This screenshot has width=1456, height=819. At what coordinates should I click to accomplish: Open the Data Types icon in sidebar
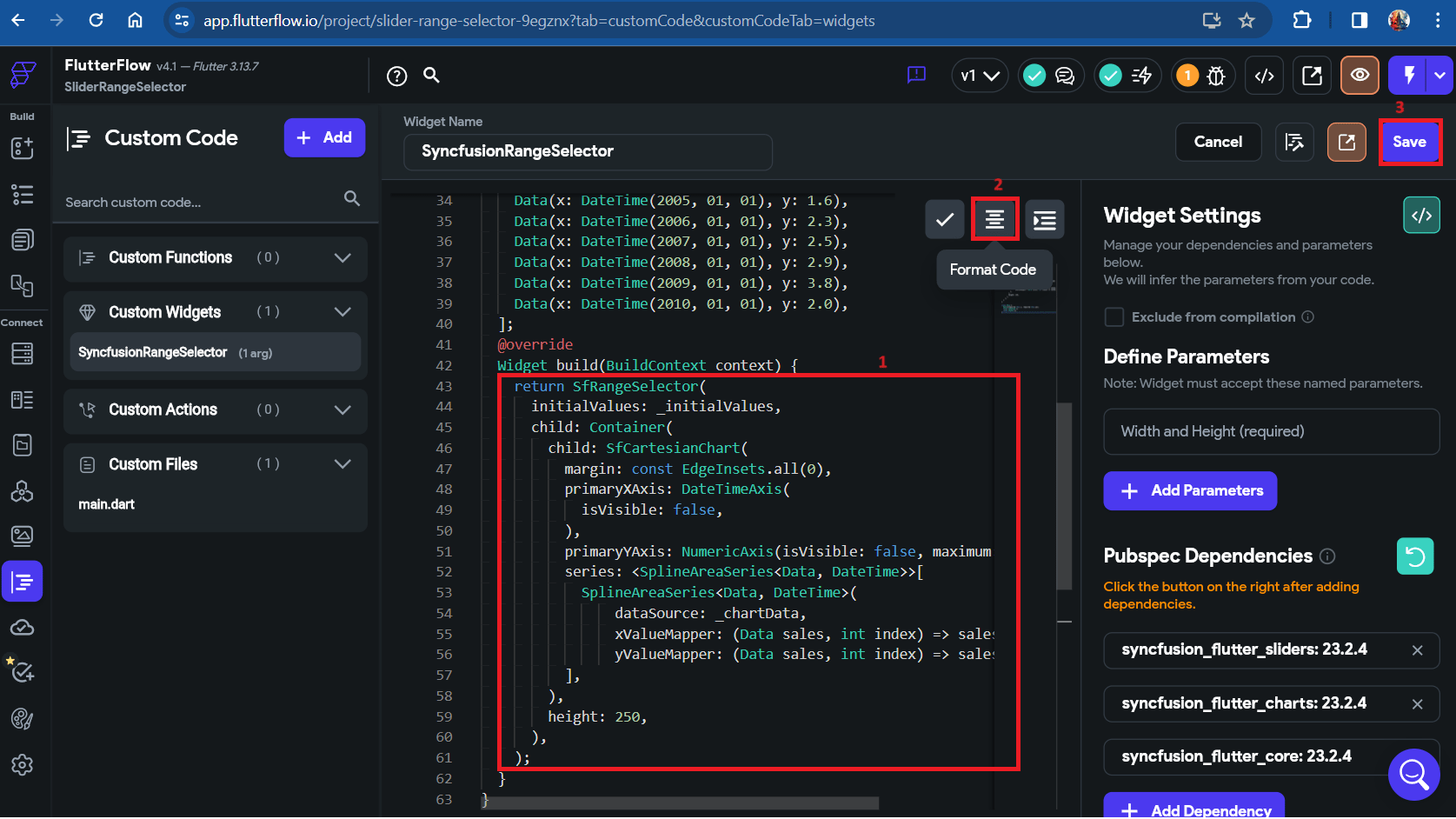22,400
